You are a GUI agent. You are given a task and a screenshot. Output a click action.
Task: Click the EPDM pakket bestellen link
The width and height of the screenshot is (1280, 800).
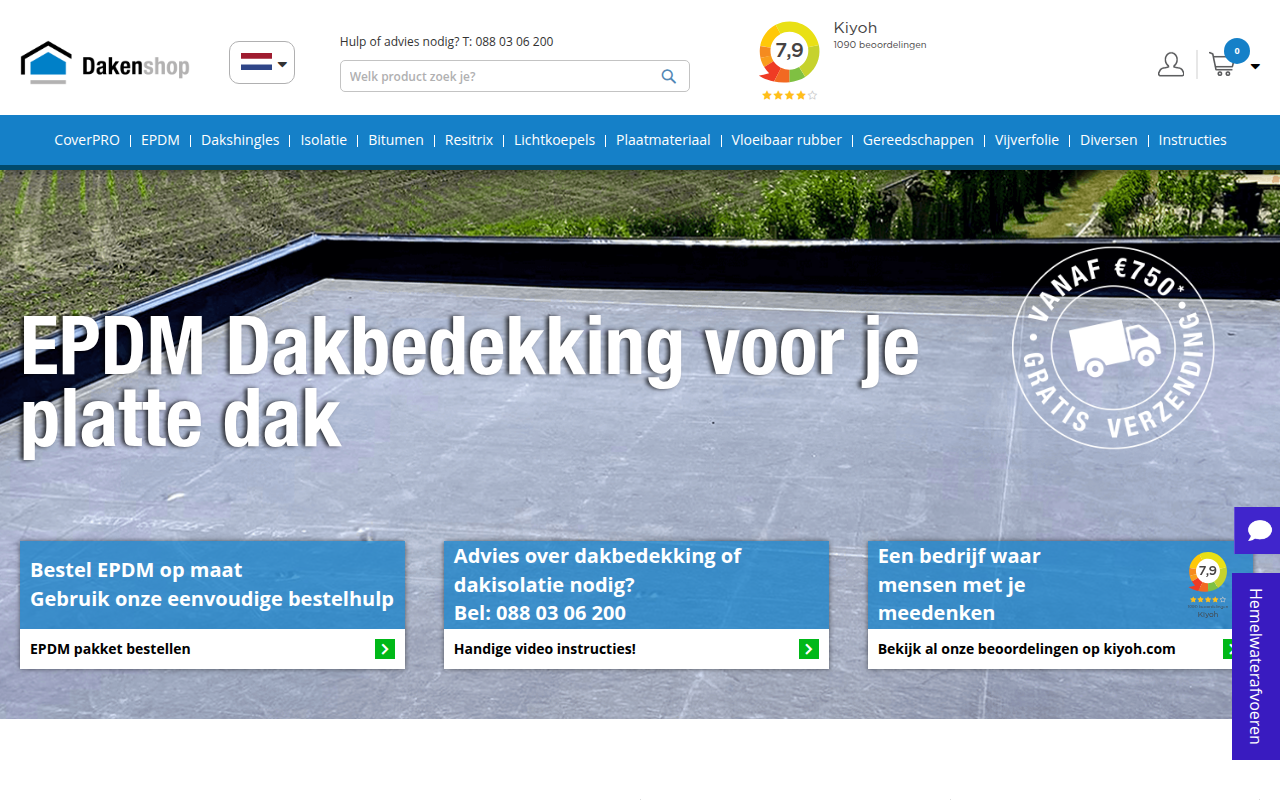pyautogui.click(x=110, y=649)
